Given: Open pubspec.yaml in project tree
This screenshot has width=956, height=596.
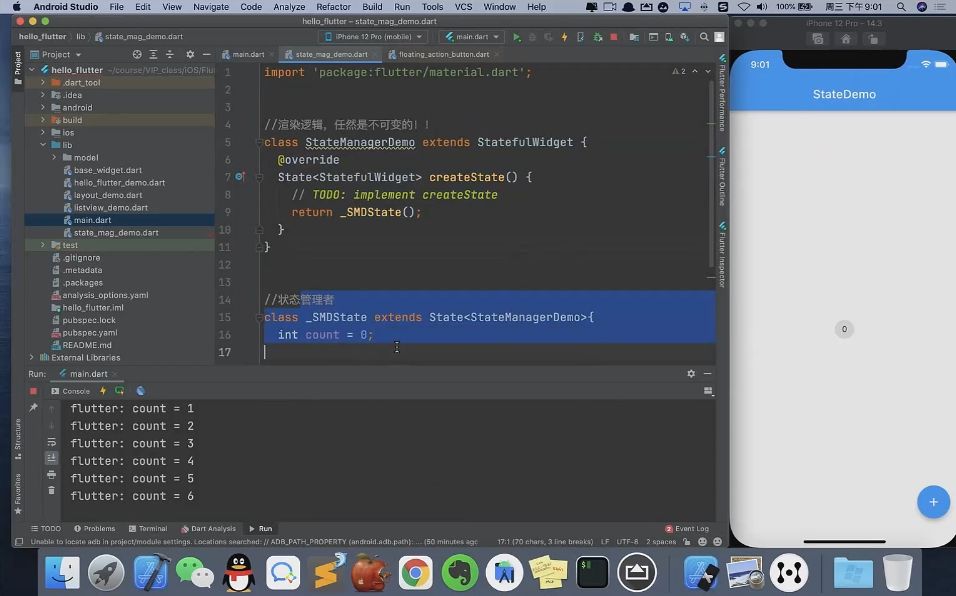Looking at the screenshot, I should click(x=90, y=333).
